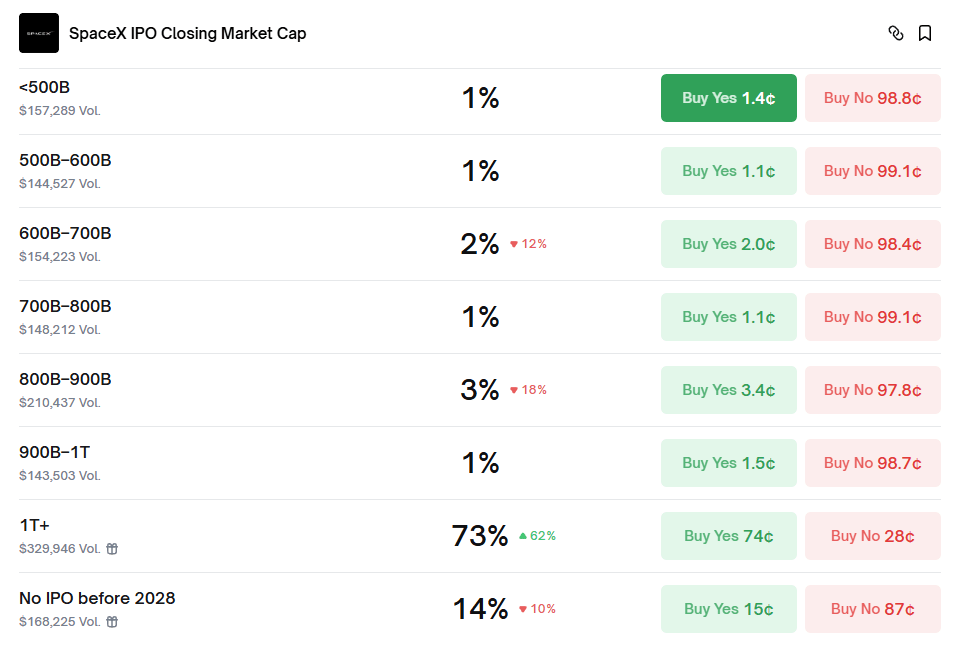Image resolution: width=953 pixels, height=650 pixels.
Task: Buy Yes on <500B at 1.4¢
Action: [728, 98]
